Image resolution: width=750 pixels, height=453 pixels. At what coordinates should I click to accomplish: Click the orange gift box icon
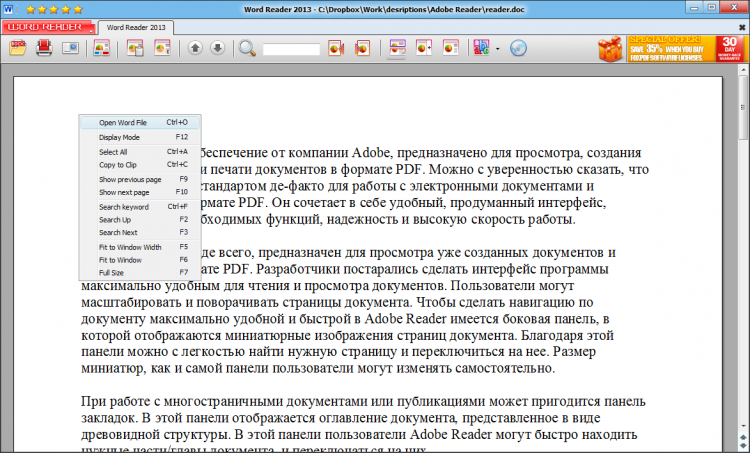[x=610, y=49]
